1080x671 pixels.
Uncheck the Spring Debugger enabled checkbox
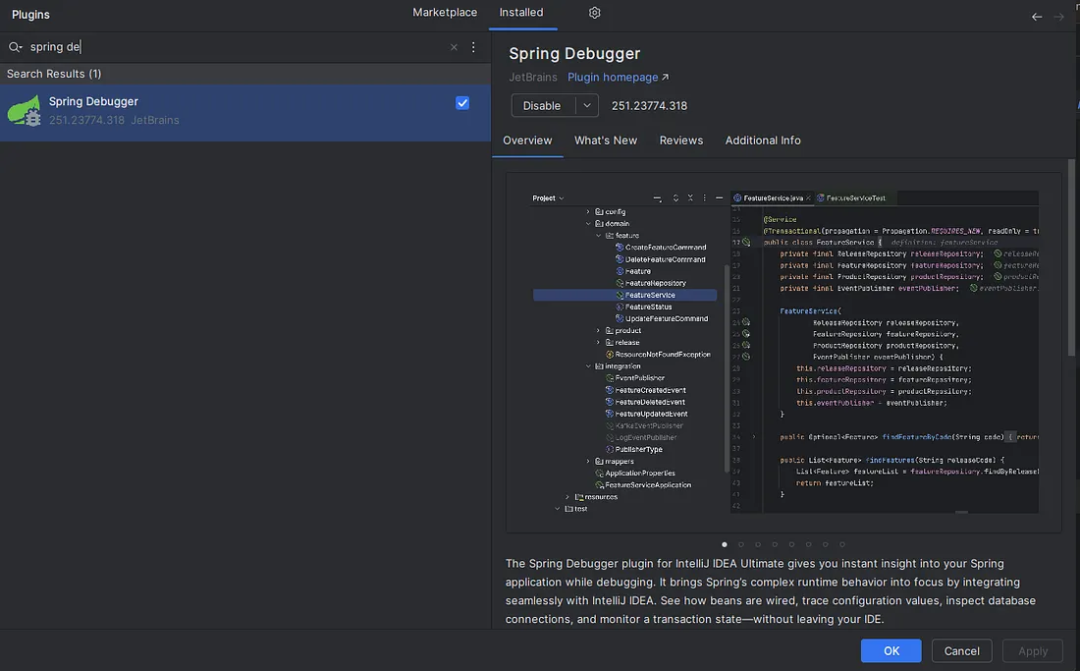point(462,103)
